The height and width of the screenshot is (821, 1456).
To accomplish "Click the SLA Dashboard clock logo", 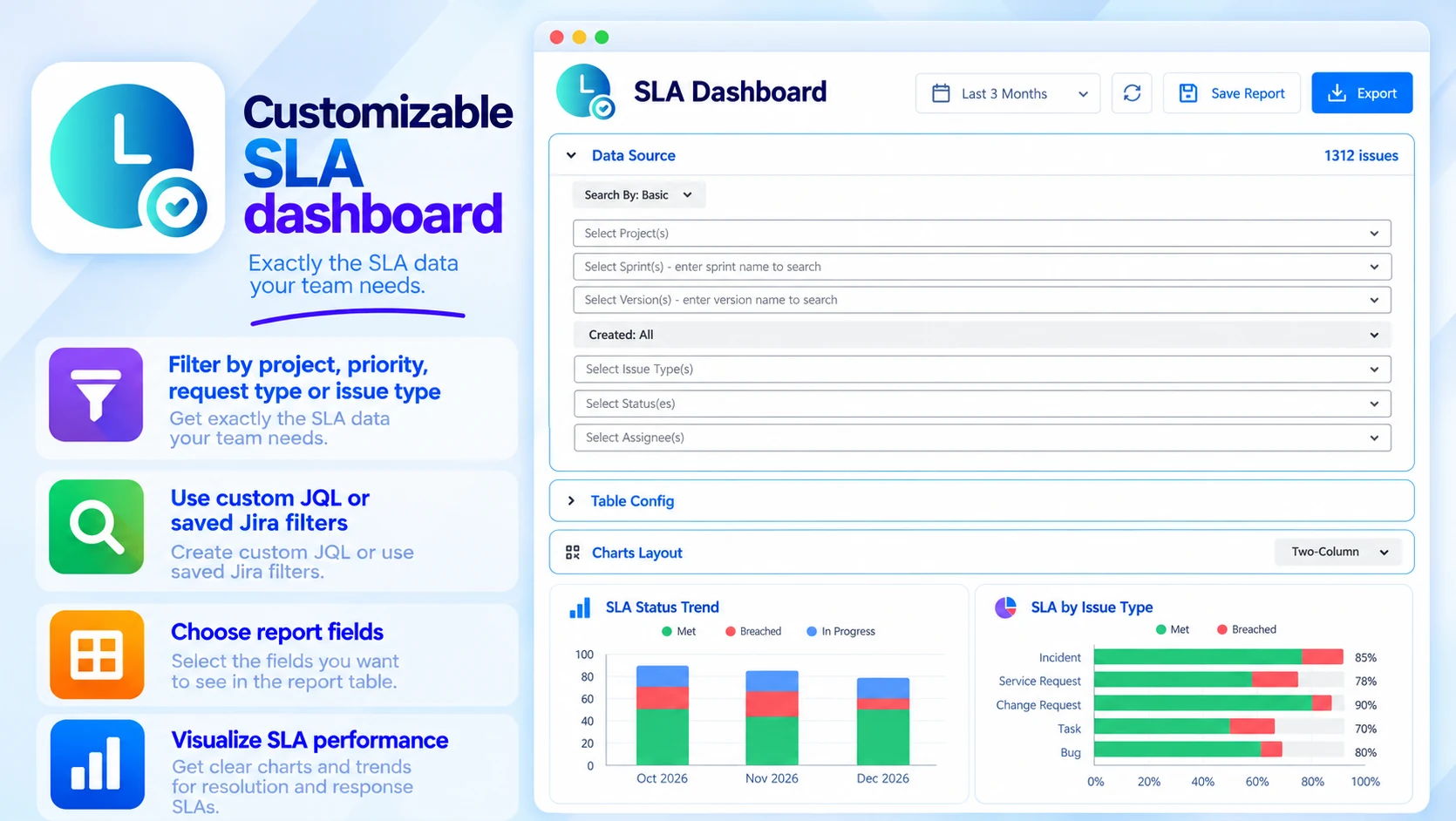I will tap(585, 92).
